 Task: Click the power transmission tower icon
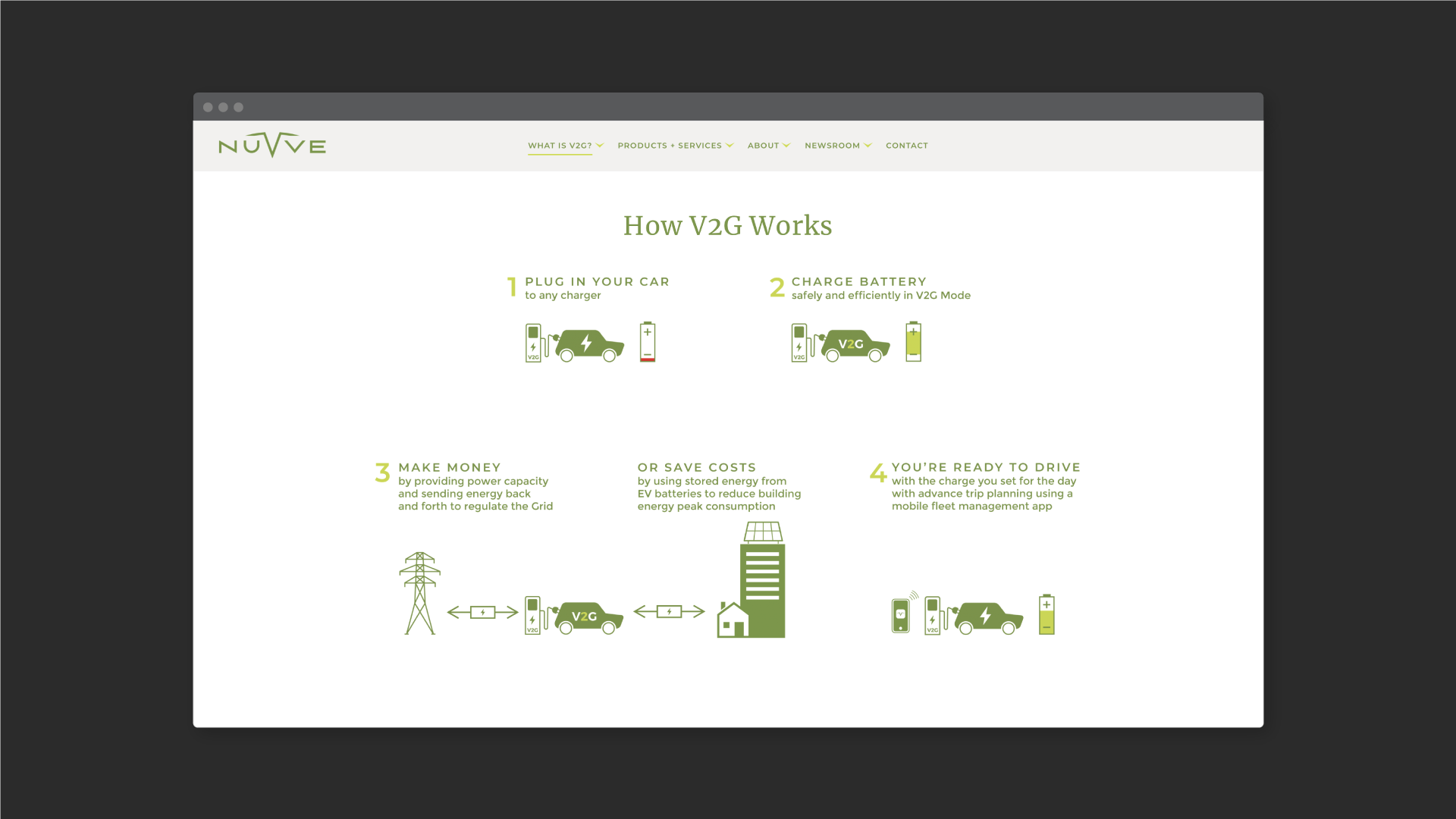pos(420,593)
